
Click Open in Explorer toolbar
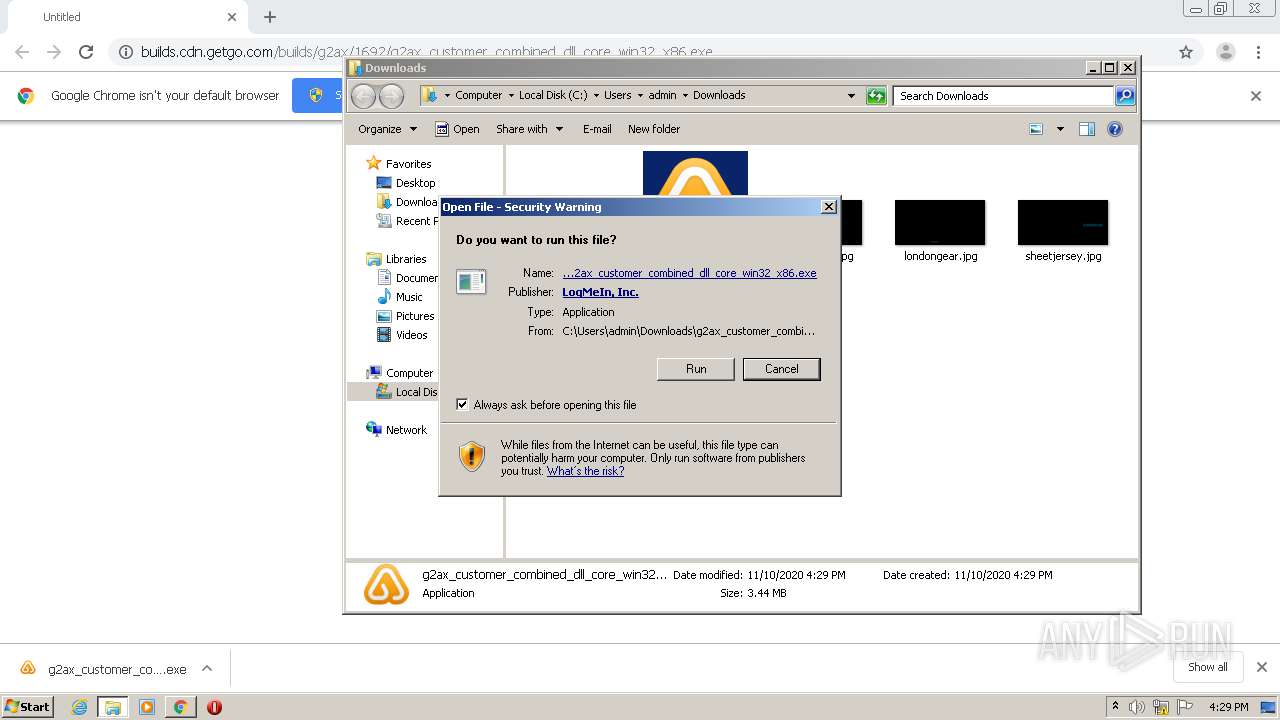click(457, 129)
